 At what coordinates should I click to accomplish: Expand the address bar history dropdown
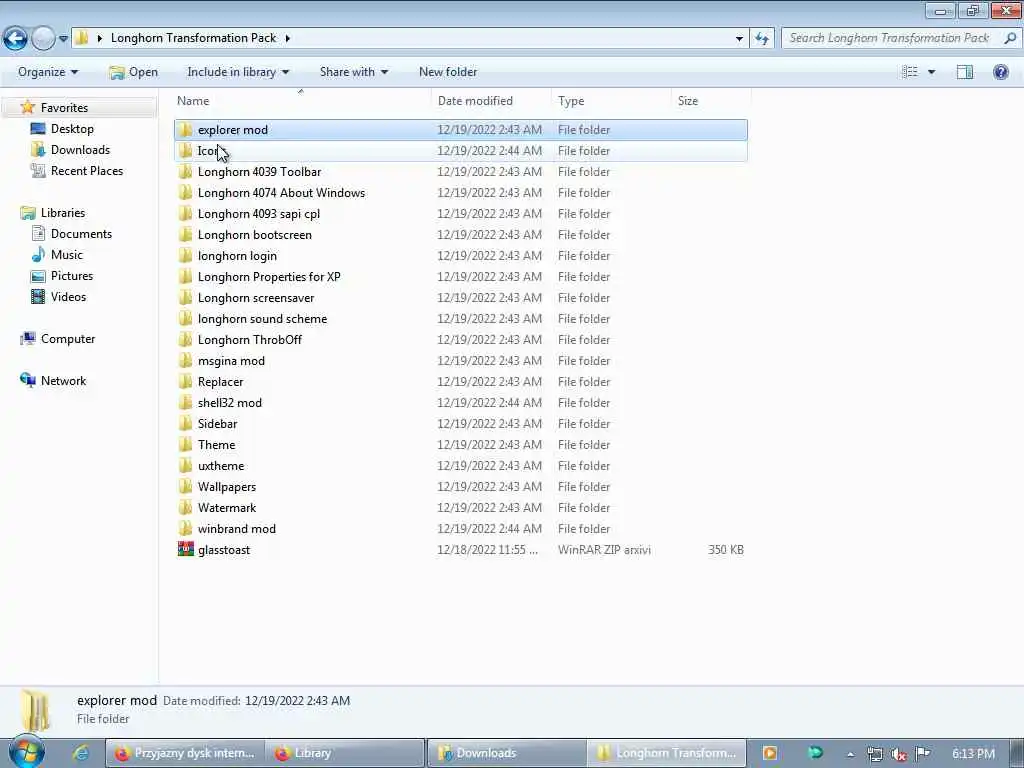[x=739, y=39]
